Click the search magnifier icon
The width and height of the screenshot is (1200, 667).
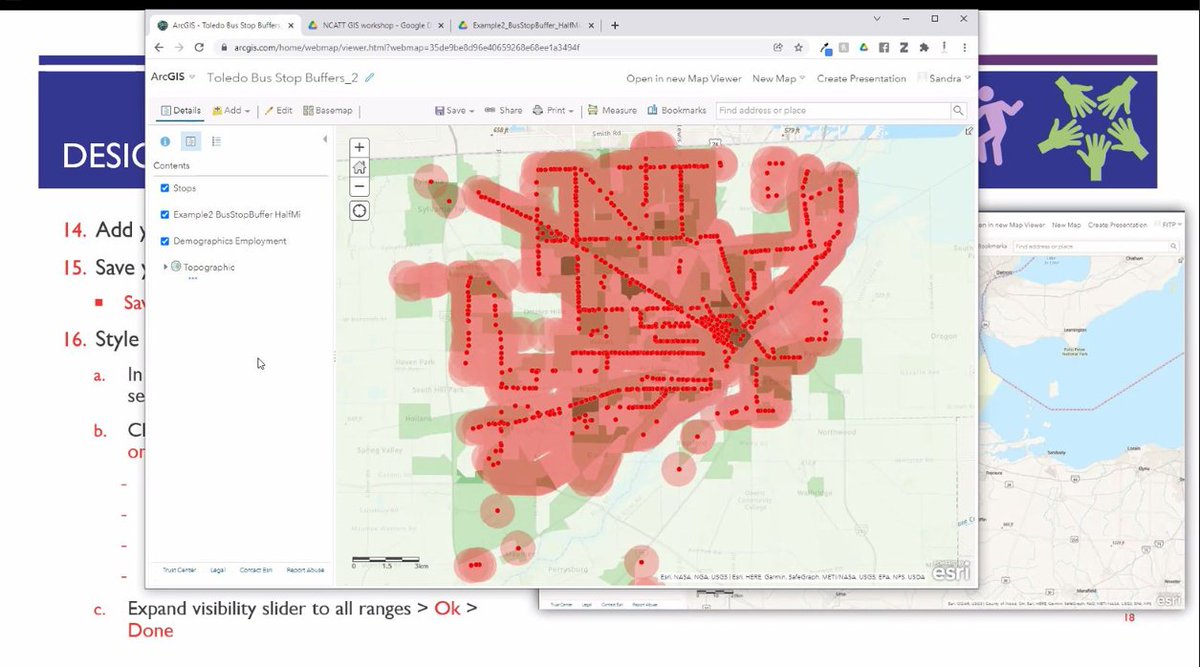(958, 111)
